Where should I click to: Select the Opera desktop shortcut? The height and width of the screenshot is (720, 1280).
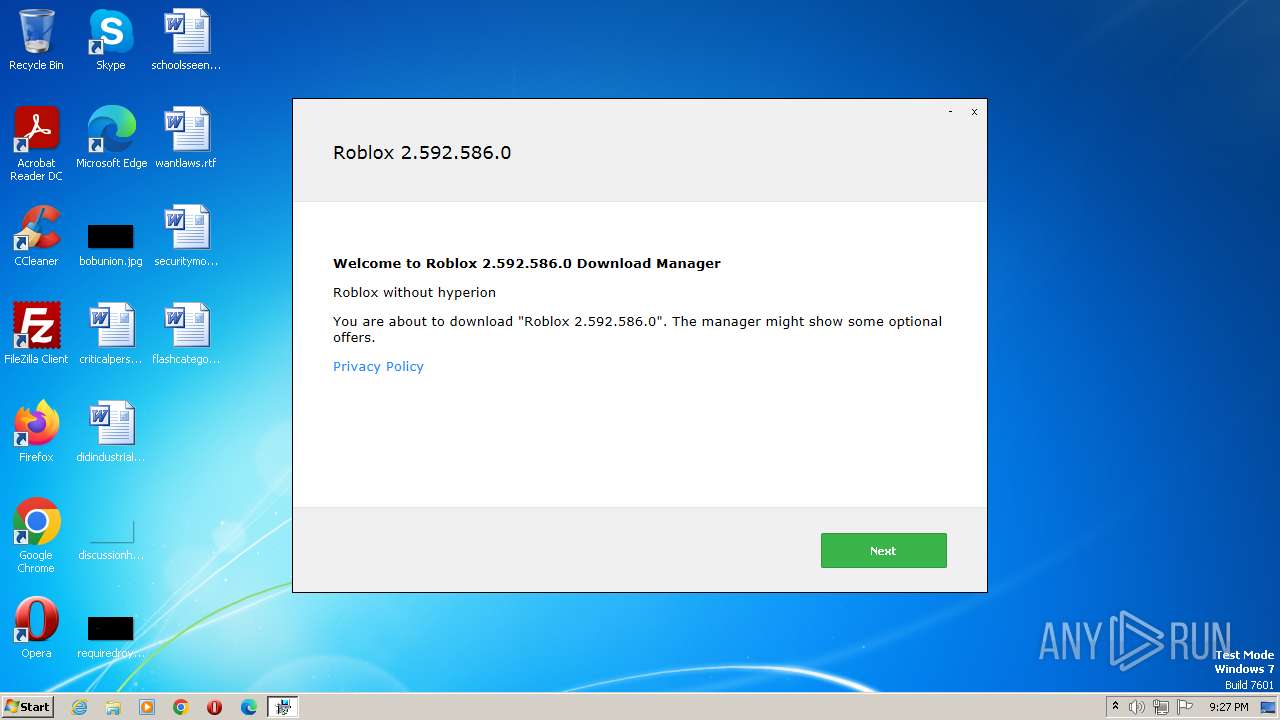point(36,628)
